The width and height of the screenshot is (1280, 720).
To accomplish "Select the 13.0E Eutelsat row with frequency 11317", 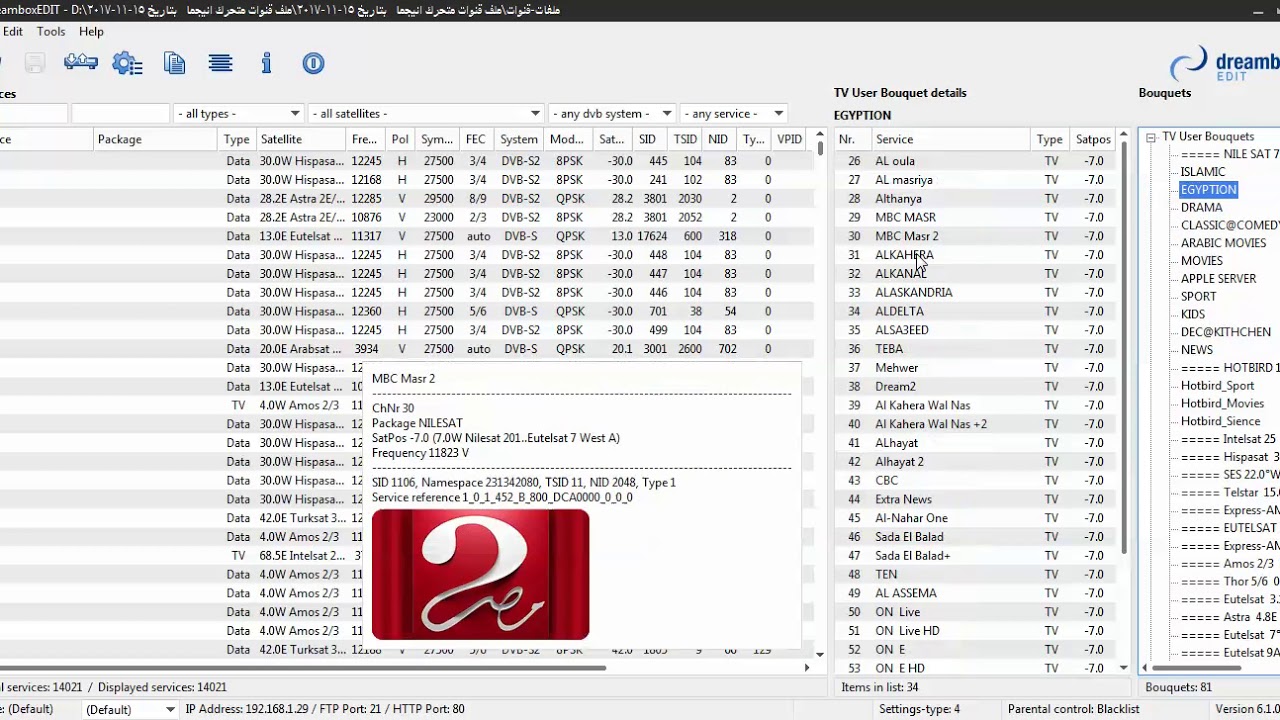I will (405, 236).
